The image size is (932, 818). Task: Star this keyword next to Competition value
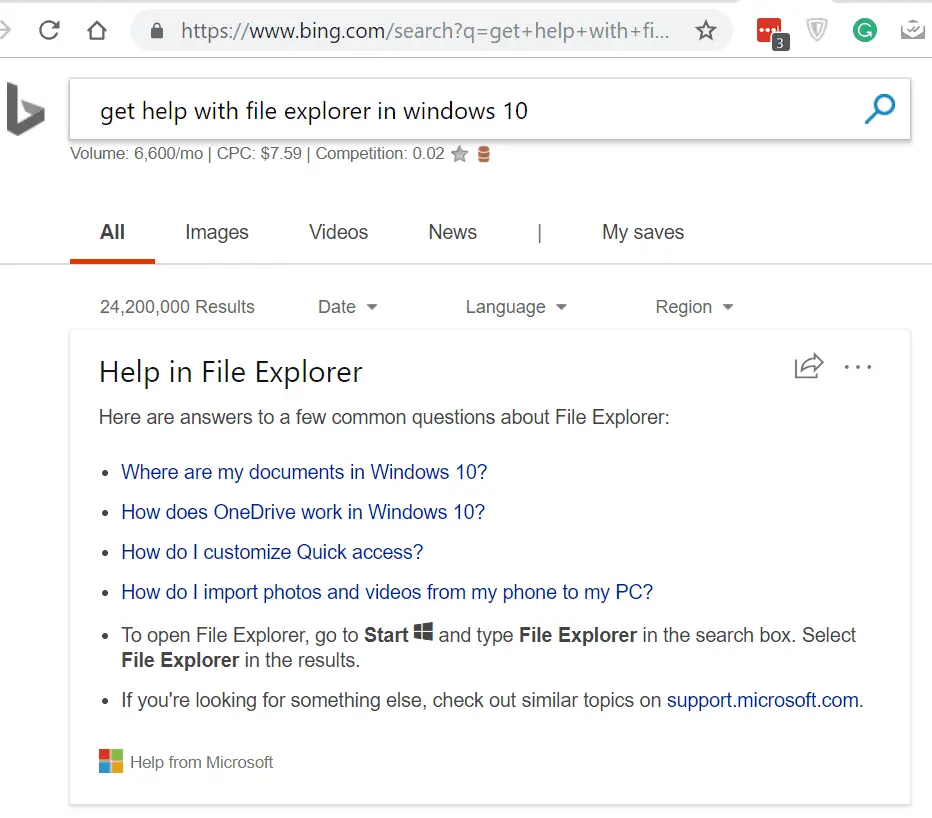coord(459,154)
